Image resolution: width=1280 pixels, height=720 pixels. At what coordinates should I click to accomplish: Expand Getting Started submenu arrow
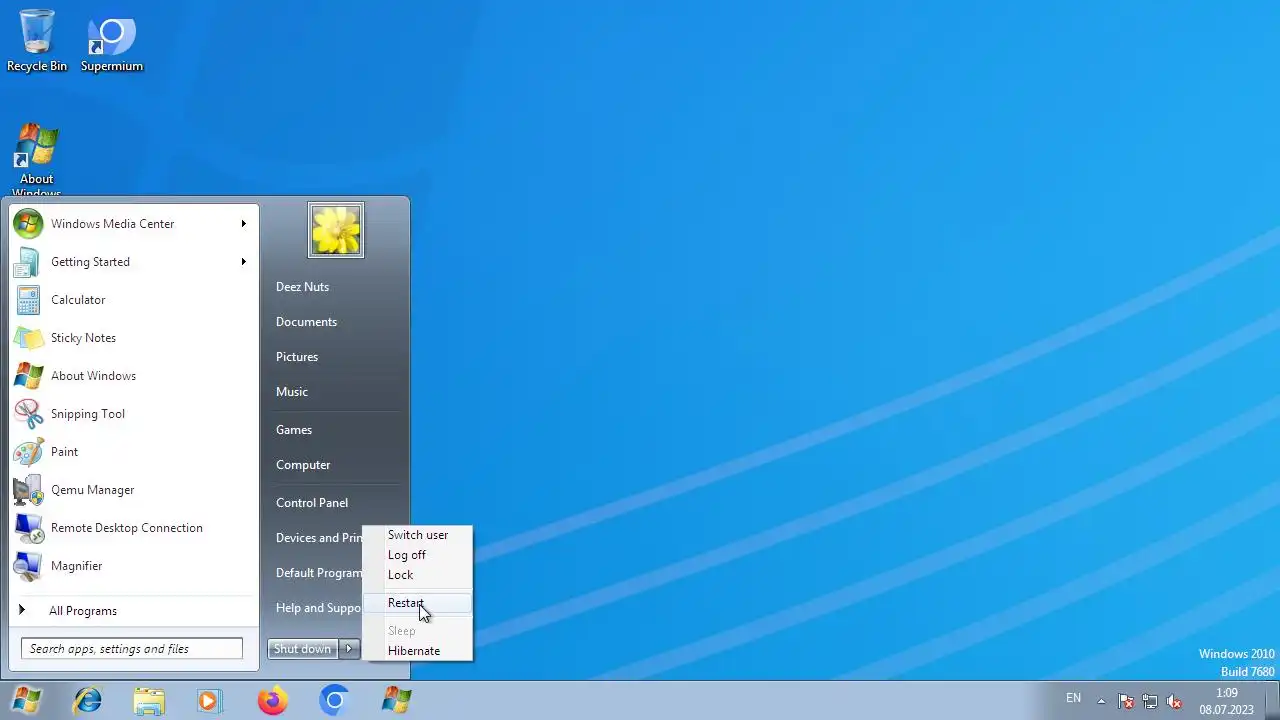pos(243,262)
